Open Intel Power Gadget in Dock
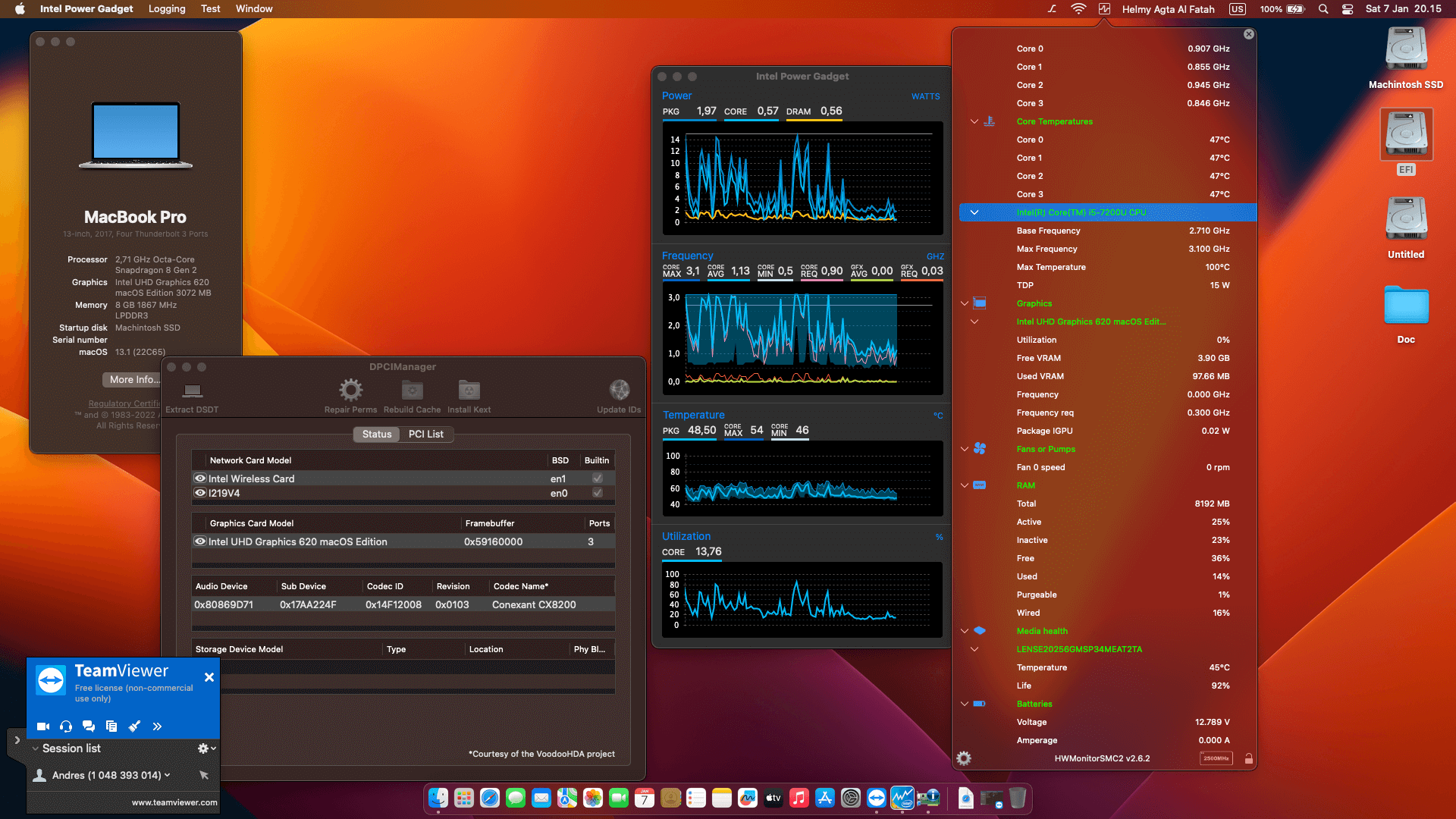The image size is (1456, 819). (x=902, y=798)
